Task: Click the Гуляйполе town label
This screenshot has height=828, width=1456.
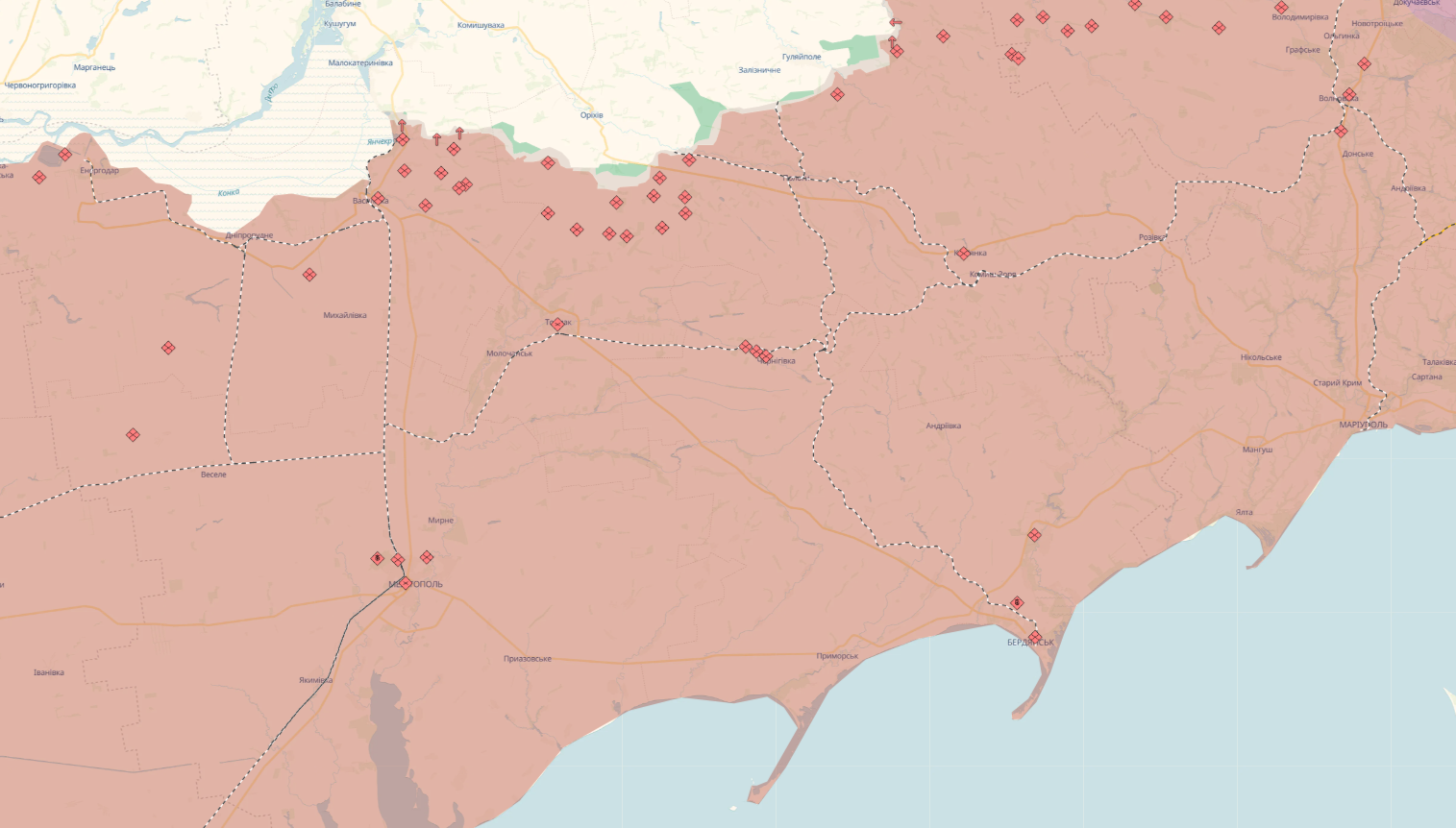Action: pyautogui.click(x=802, y=57)
